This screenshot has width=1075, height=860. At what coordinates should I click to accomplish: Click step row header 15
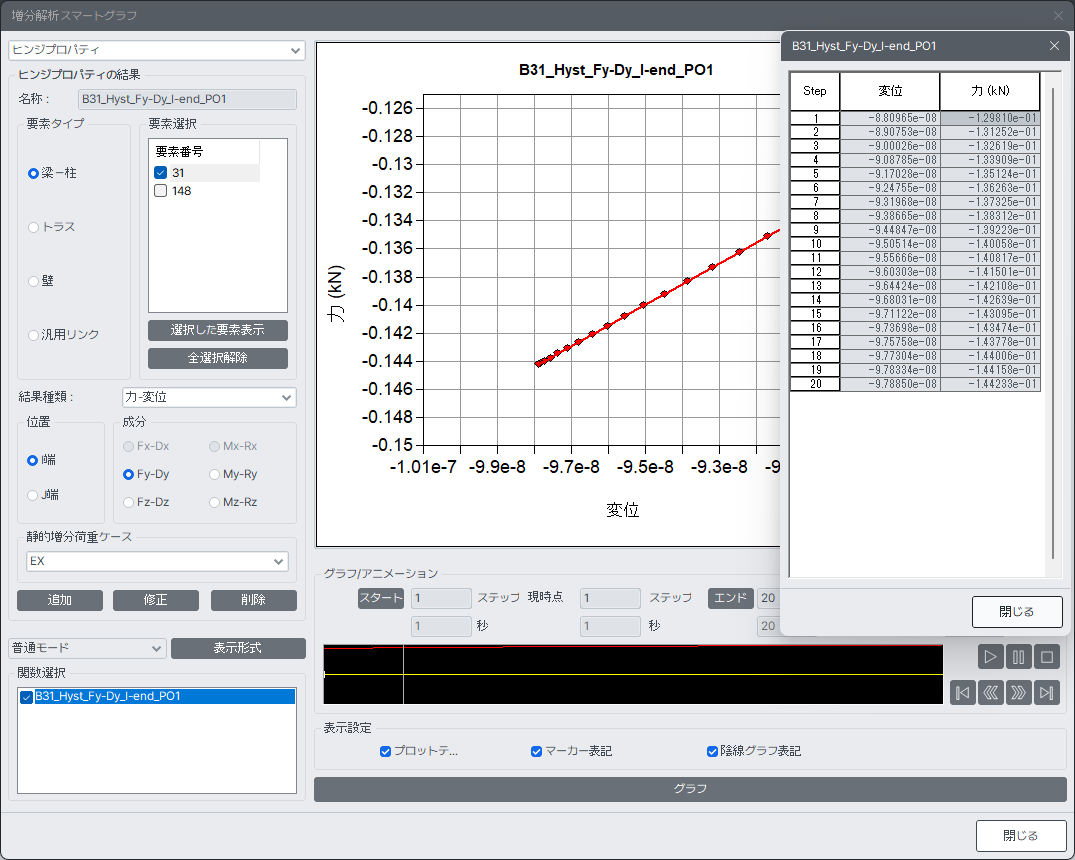pyautogui.click(x=815, y=314)
